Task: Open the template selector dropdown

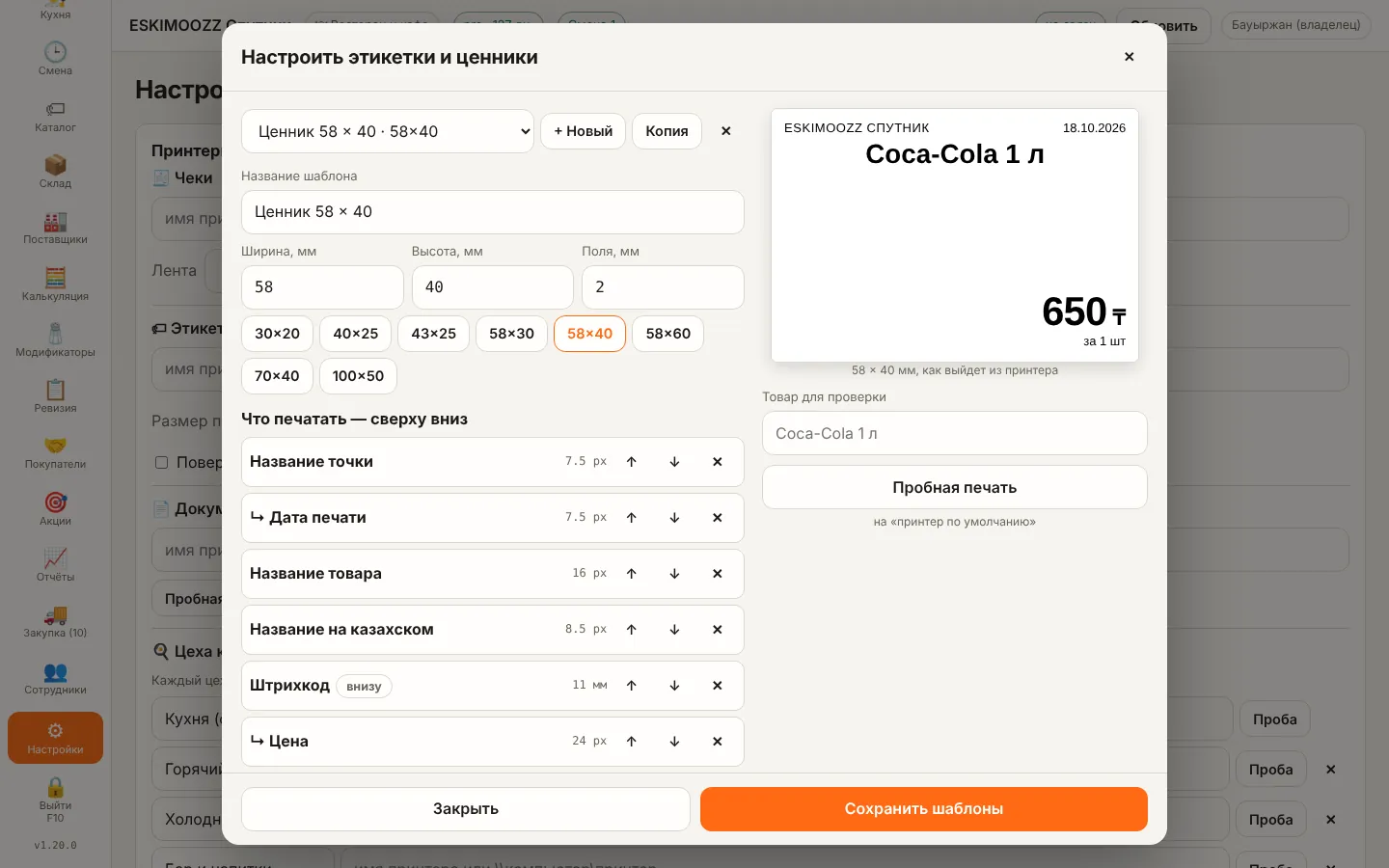Action: pyautogui.click(x=388, y=131)
